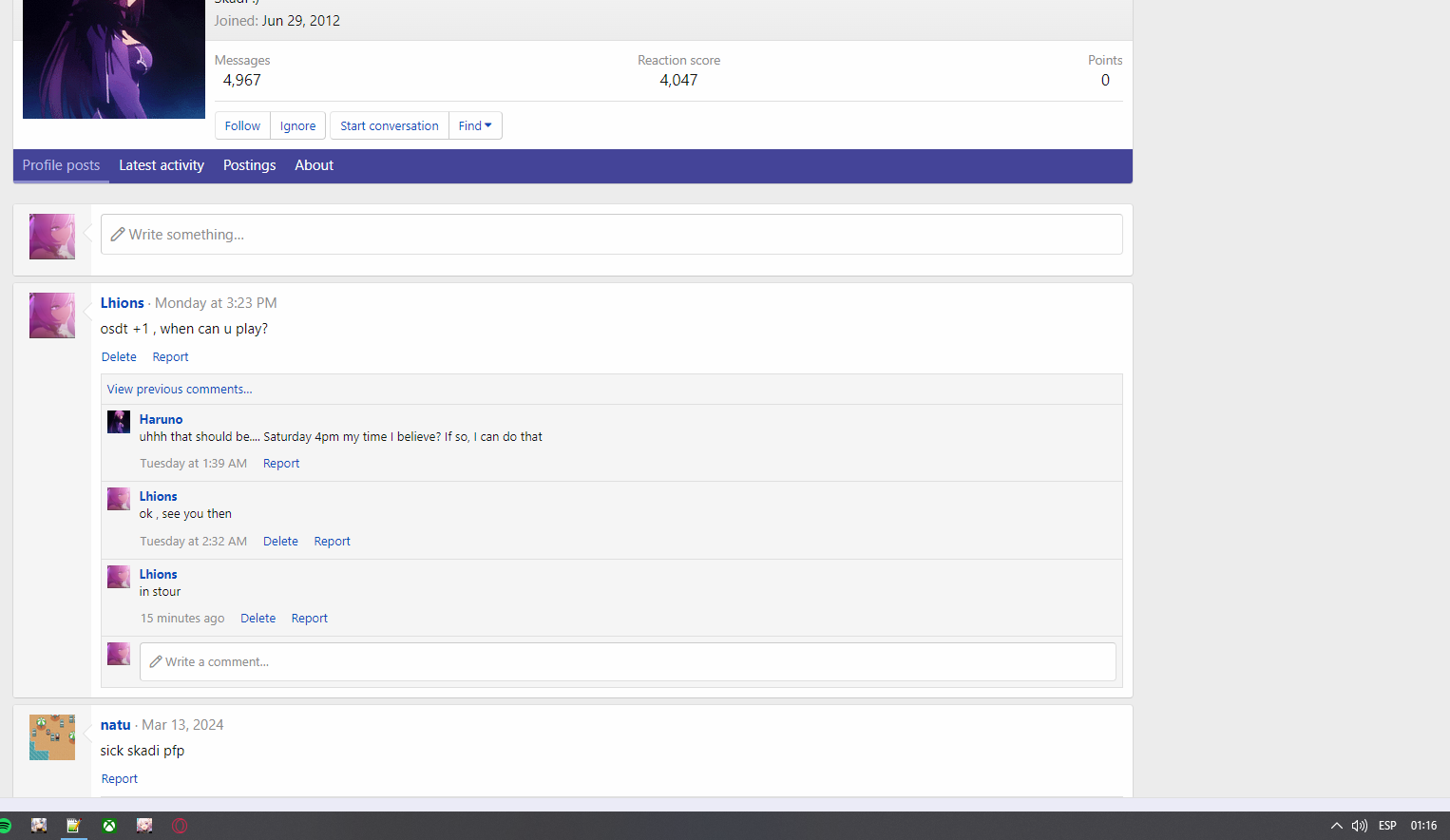Viewport: 1450px width, 840px height.
Task: Switch to the Latest activity tab
Action: 162,165
